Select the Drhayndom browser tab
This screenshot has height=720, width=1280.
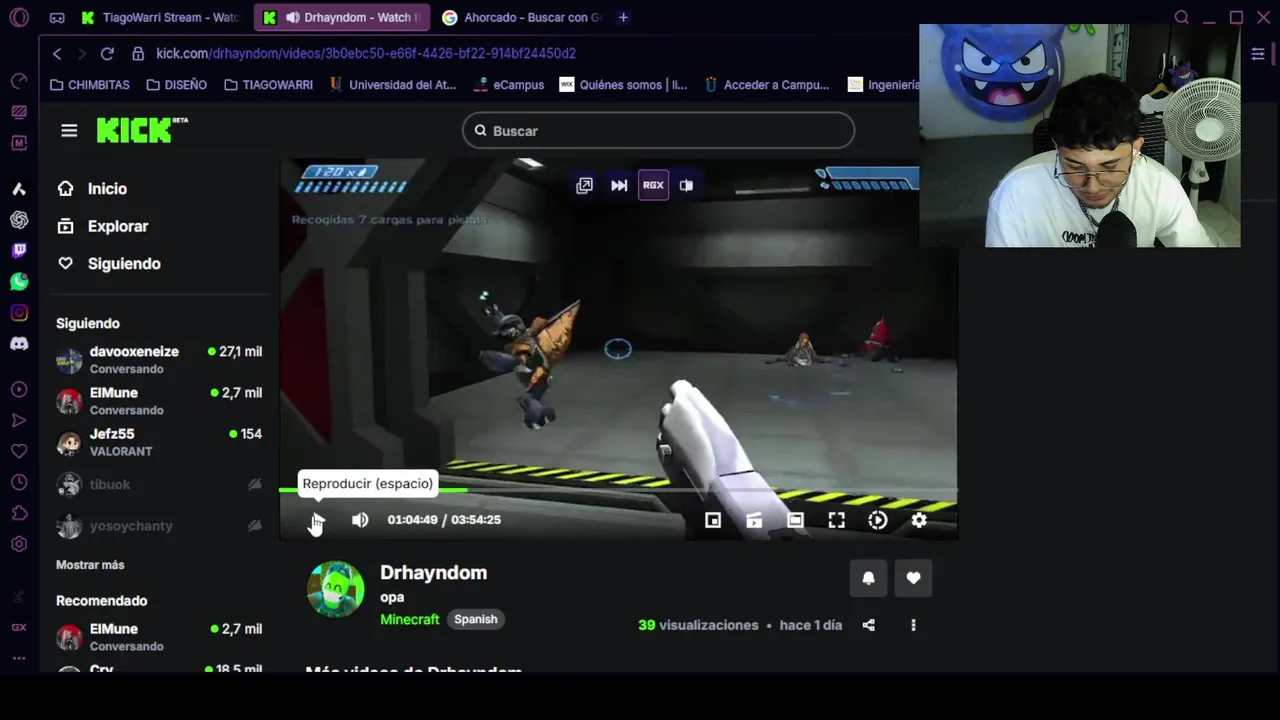(x=342, y=18)
